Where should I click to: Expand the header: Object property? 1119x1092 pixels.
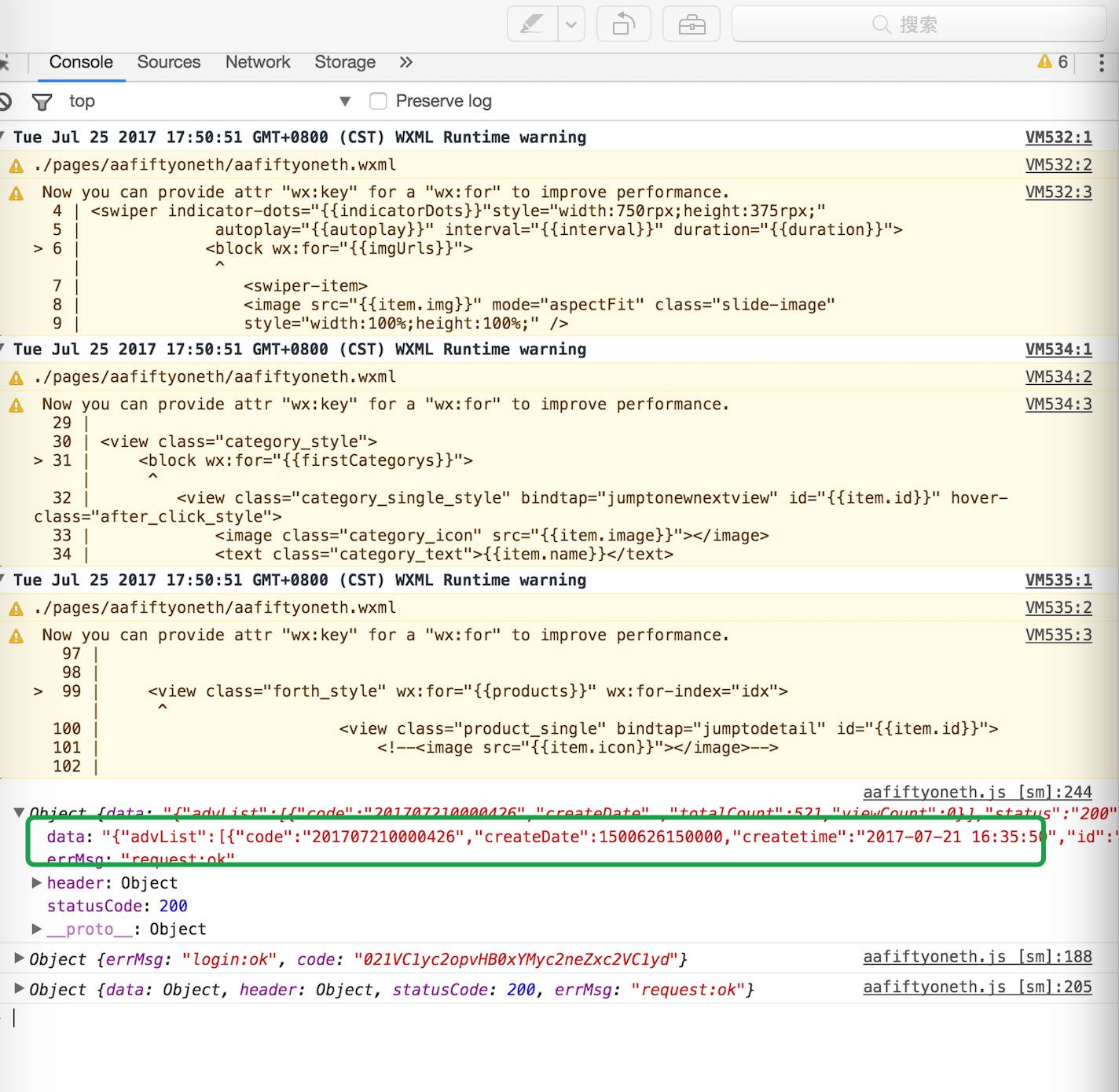point(36,883)
